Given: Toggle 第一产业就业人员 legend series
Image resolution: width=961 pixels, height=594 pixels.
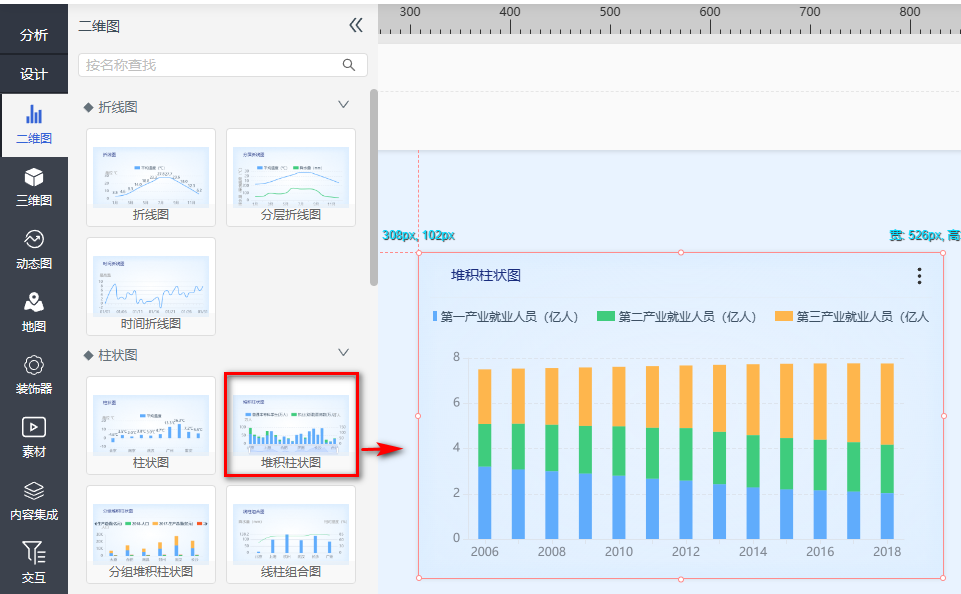Looking at the screenshot, I should 506,317.
